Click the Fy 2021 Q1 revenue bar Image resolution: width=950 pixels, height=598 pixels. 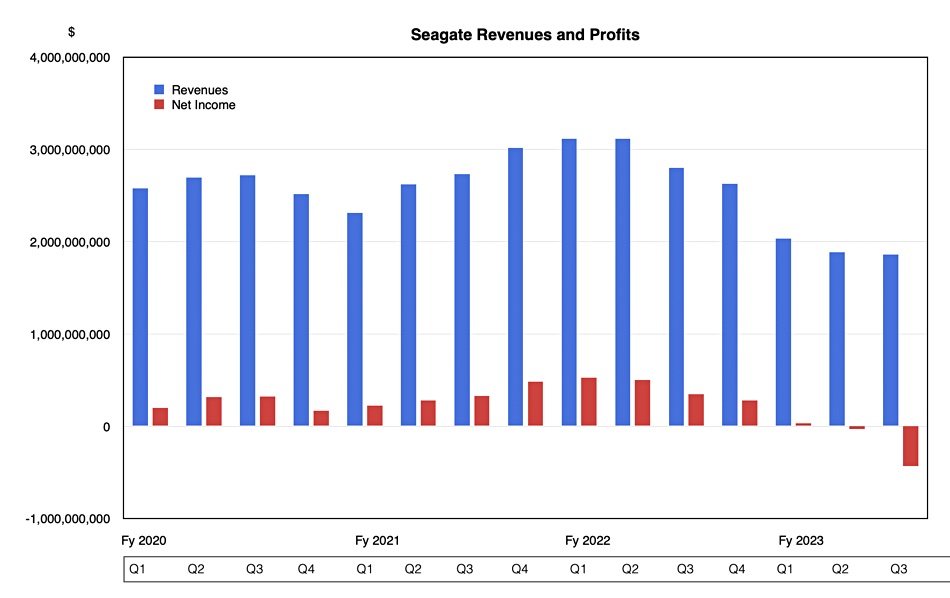point(354,319)
